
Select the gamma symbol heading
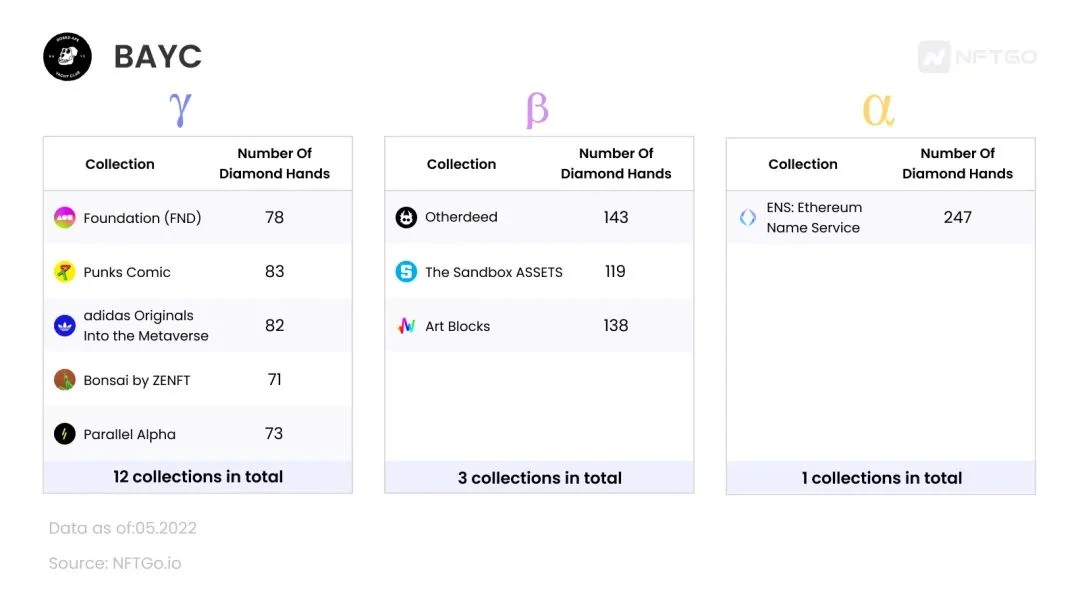click(180, 108)
